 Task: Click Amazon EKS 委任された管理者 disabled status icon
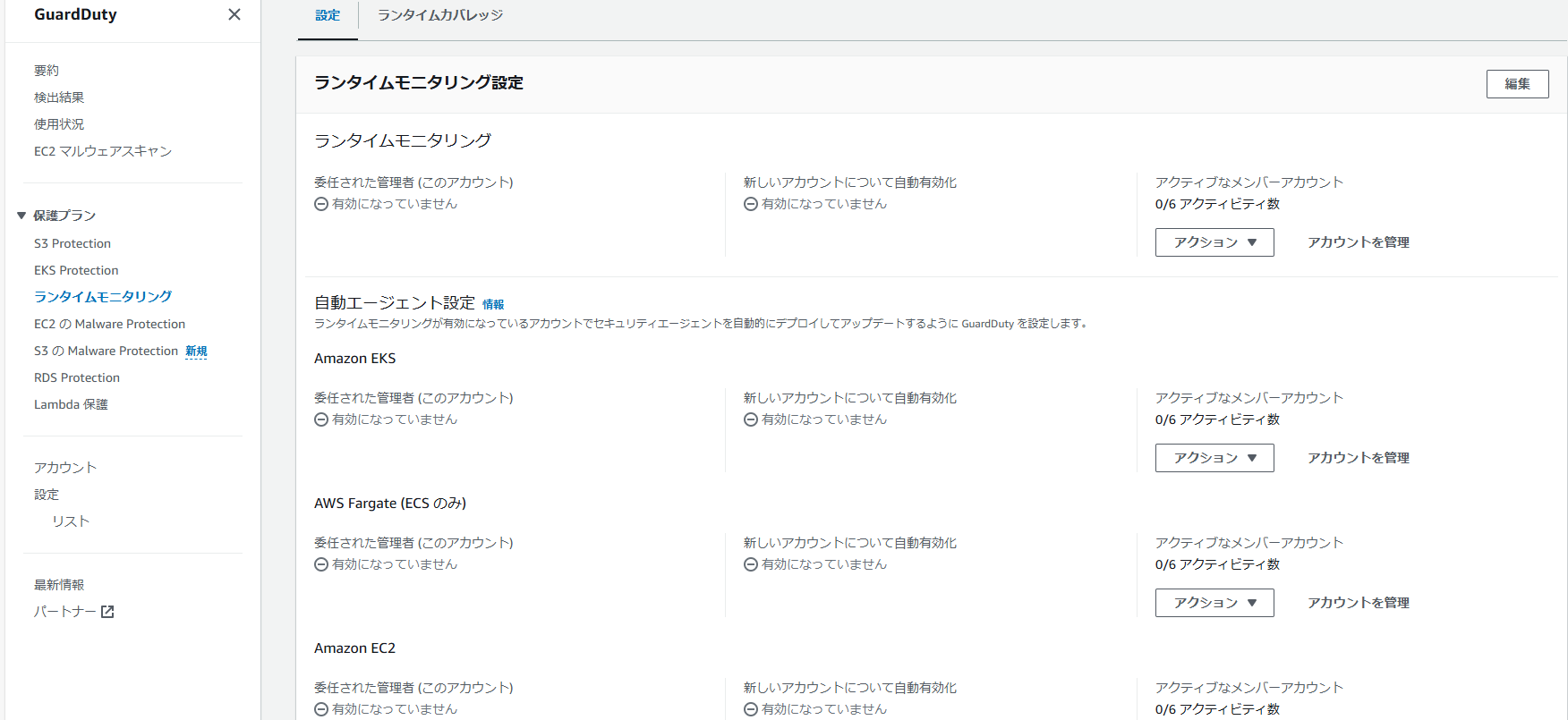tap(321, 419)
